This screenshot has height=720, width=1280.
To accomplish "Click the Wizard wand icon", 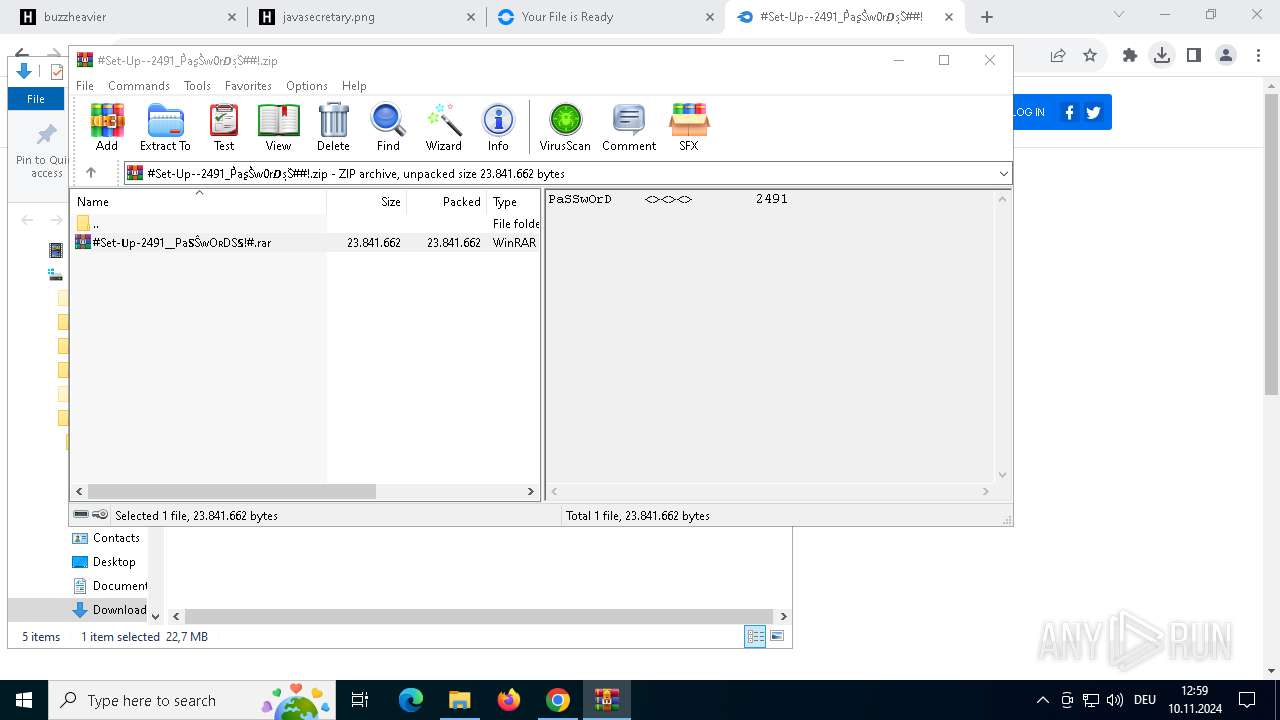I will (443, 127).
